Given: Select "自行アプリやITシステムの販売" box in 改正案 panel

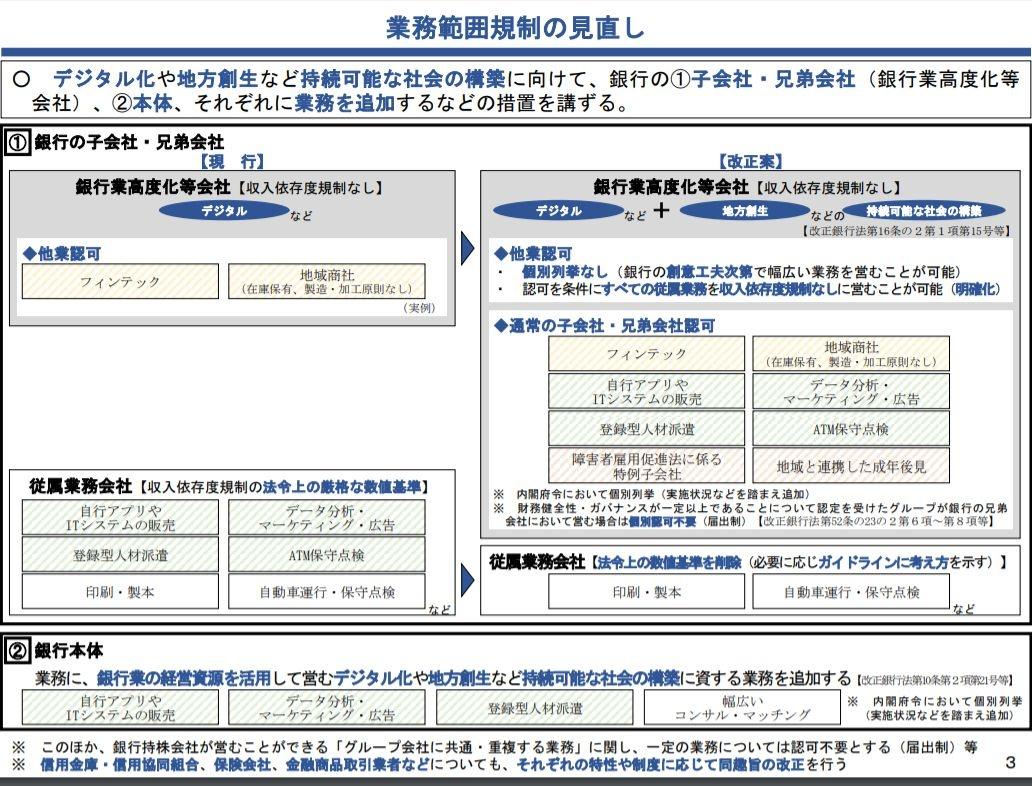Looking at the screenshot, I should (646, 392).
